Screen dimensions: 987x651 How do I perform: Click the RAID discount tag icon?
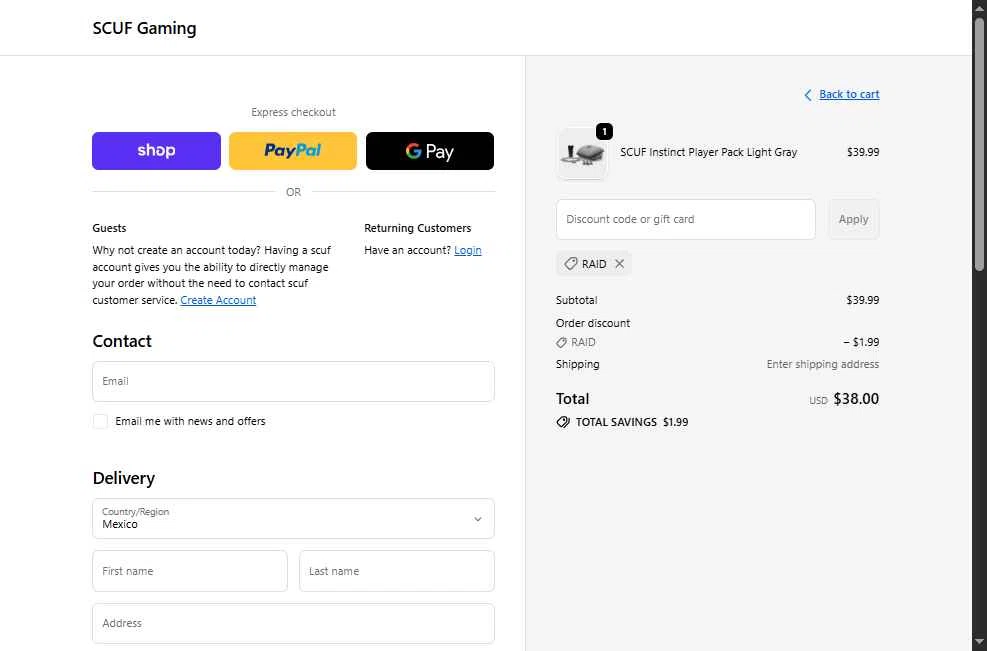(x=571, y=264)
